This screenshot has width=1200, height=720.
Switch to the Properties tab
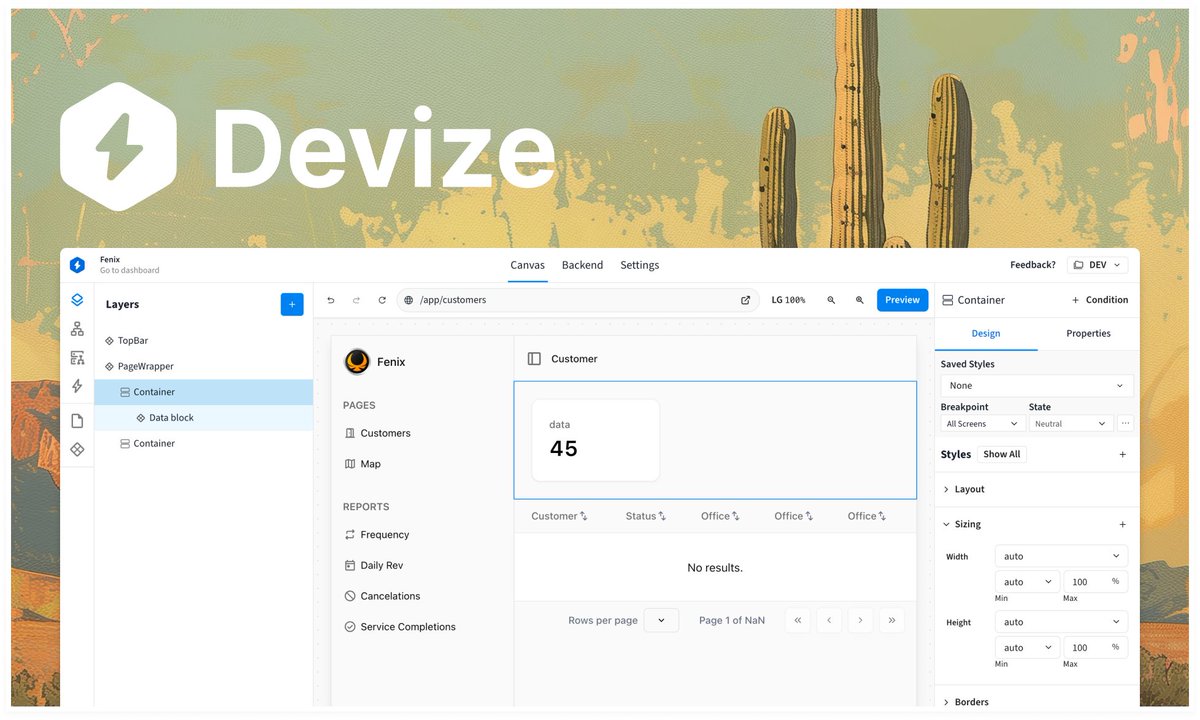point(1088,334)
